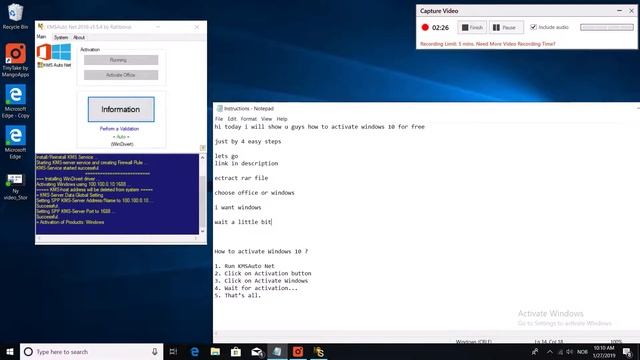Click 'Activation of Products: Windows' log line

point(70,222)
